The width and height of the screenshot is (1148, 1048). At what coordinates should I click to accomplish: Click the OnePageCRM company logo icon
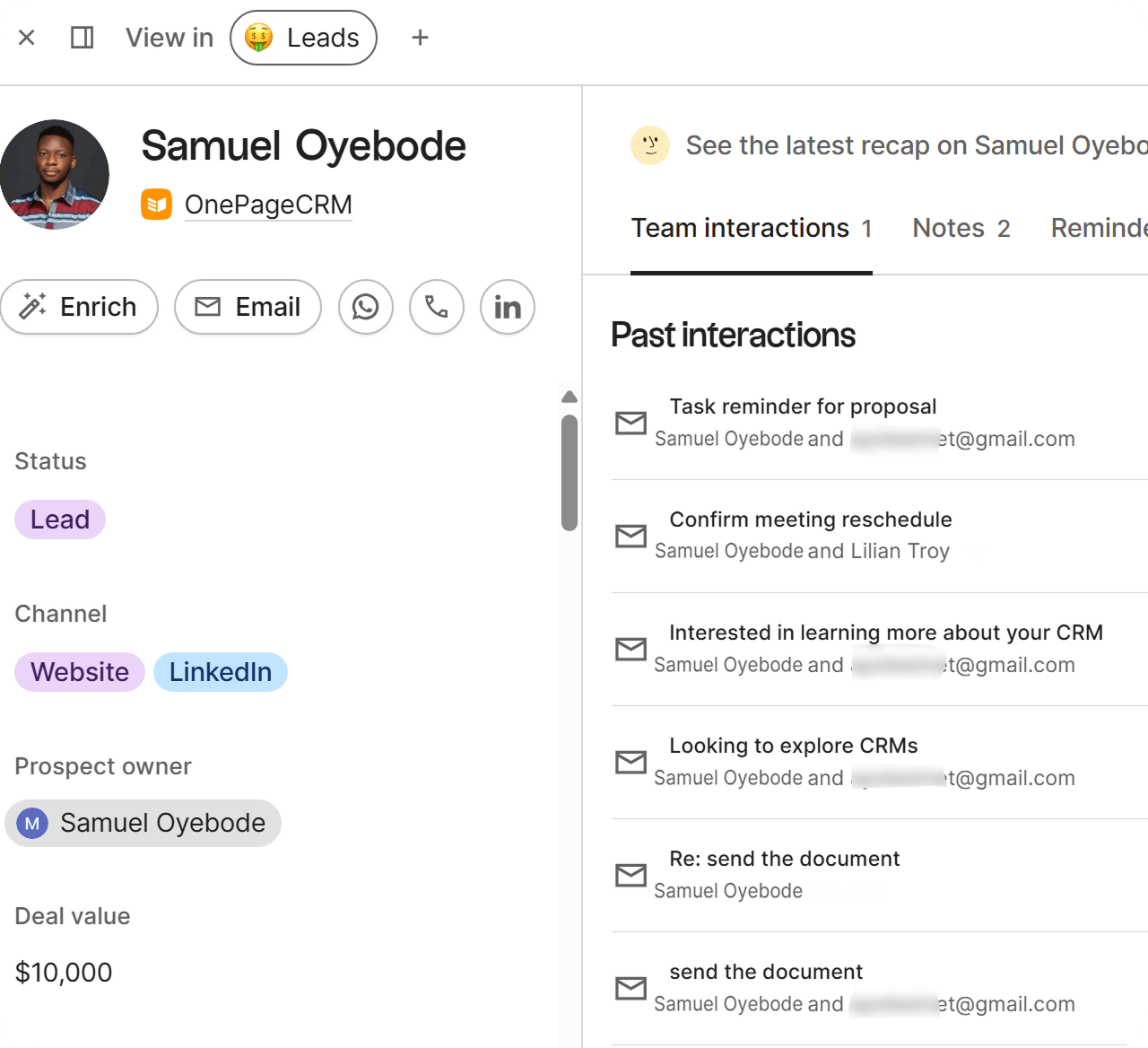tap(156, 205)
